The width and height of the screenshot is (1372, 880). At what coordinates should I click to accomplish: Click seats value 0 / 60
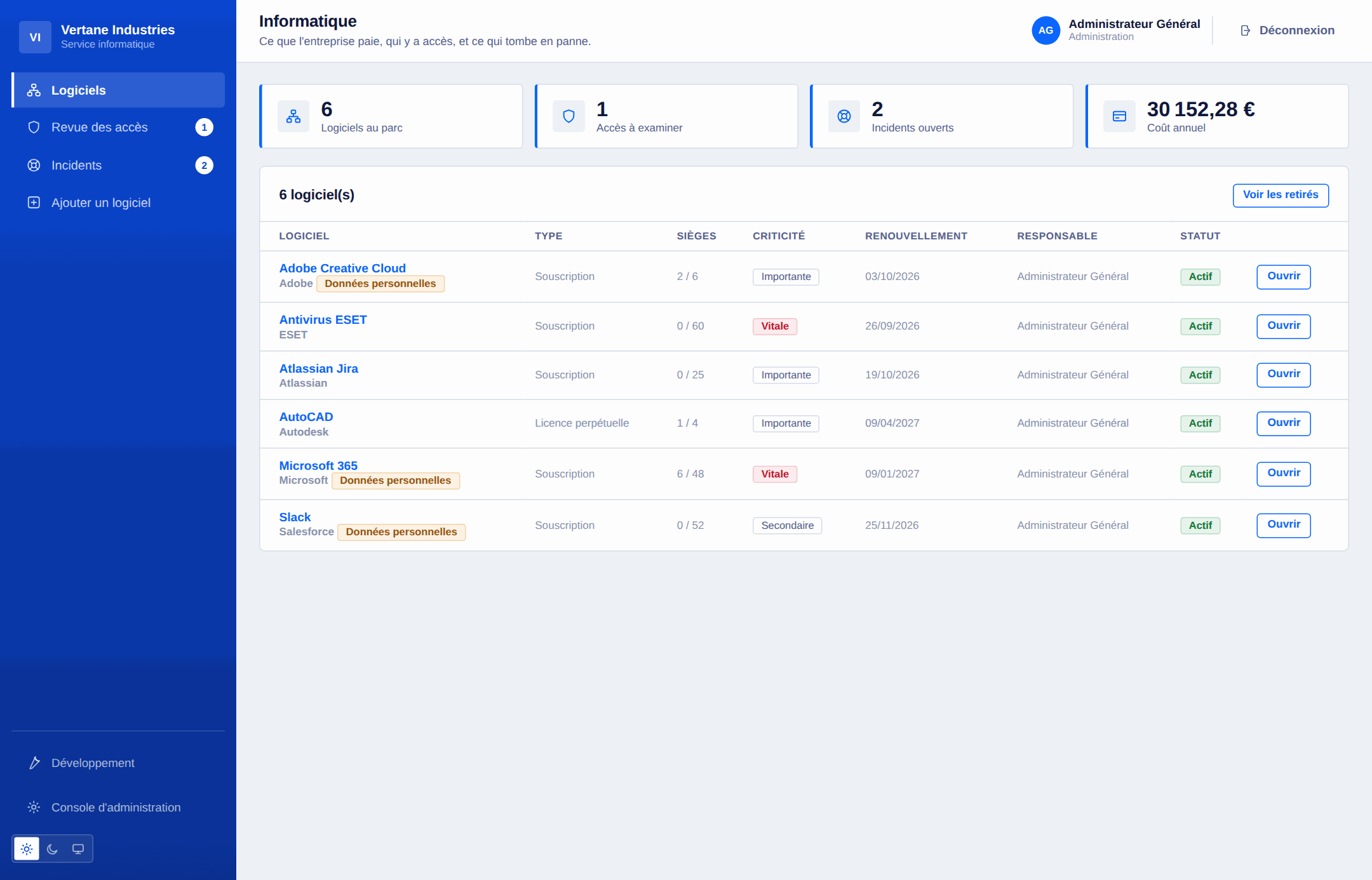(690, 326)
